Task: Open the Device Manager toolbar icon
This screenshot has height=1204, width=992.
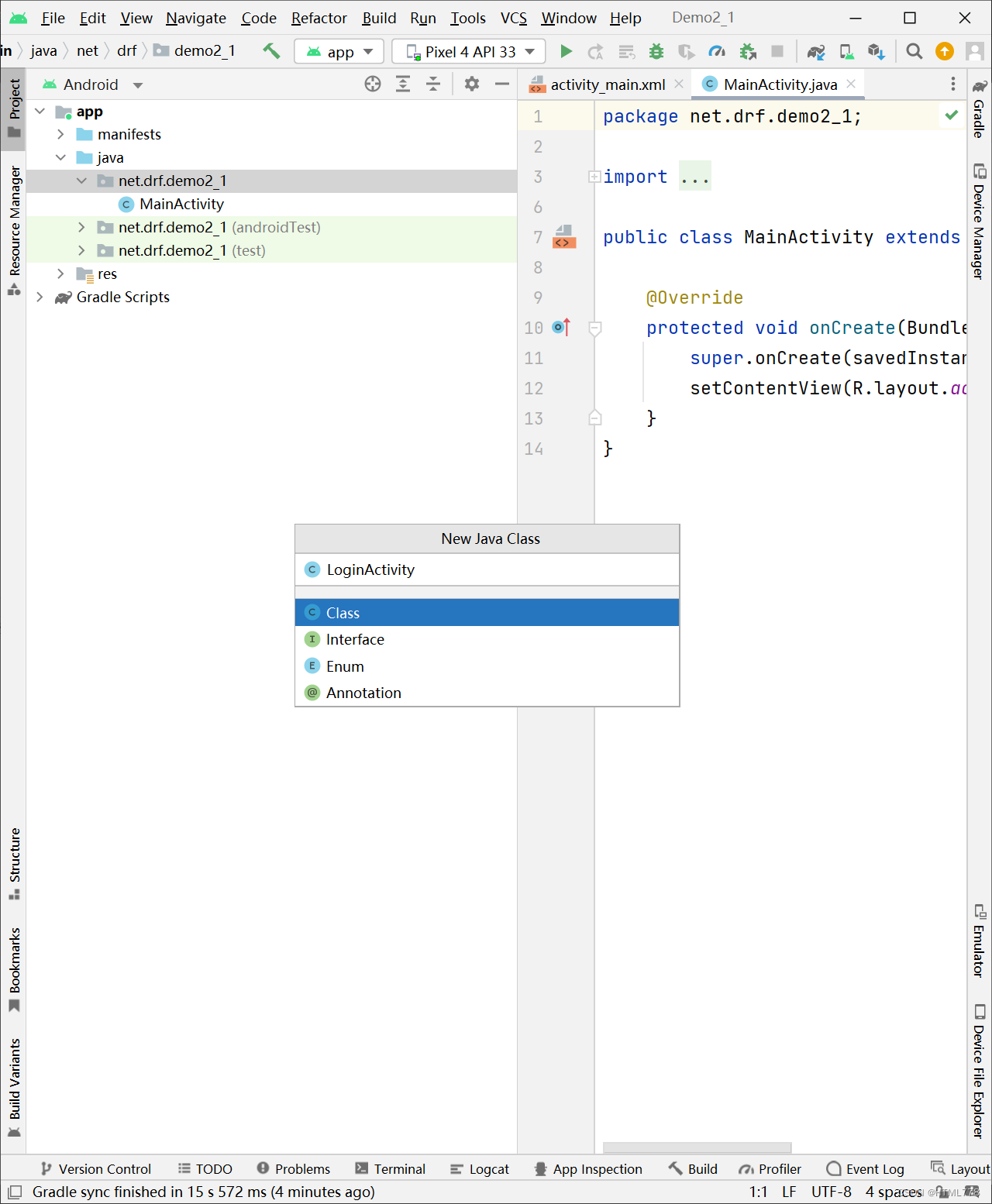Action: tap(846, 51)
